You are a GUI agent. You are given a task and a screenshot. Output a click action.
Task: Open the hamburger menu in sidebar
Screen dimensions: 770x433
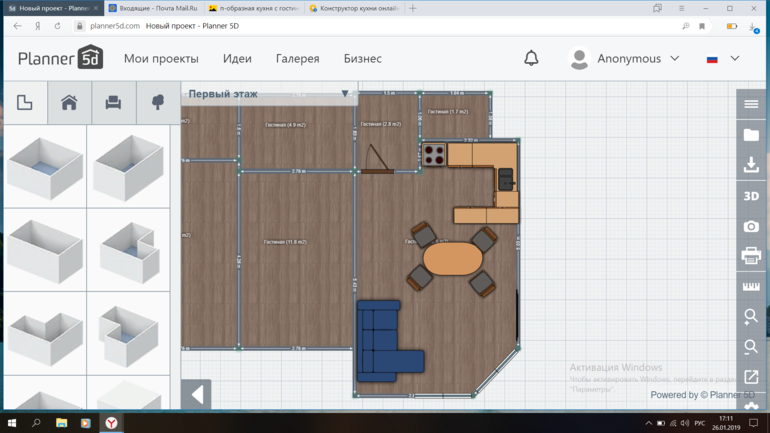pos(751,105)
